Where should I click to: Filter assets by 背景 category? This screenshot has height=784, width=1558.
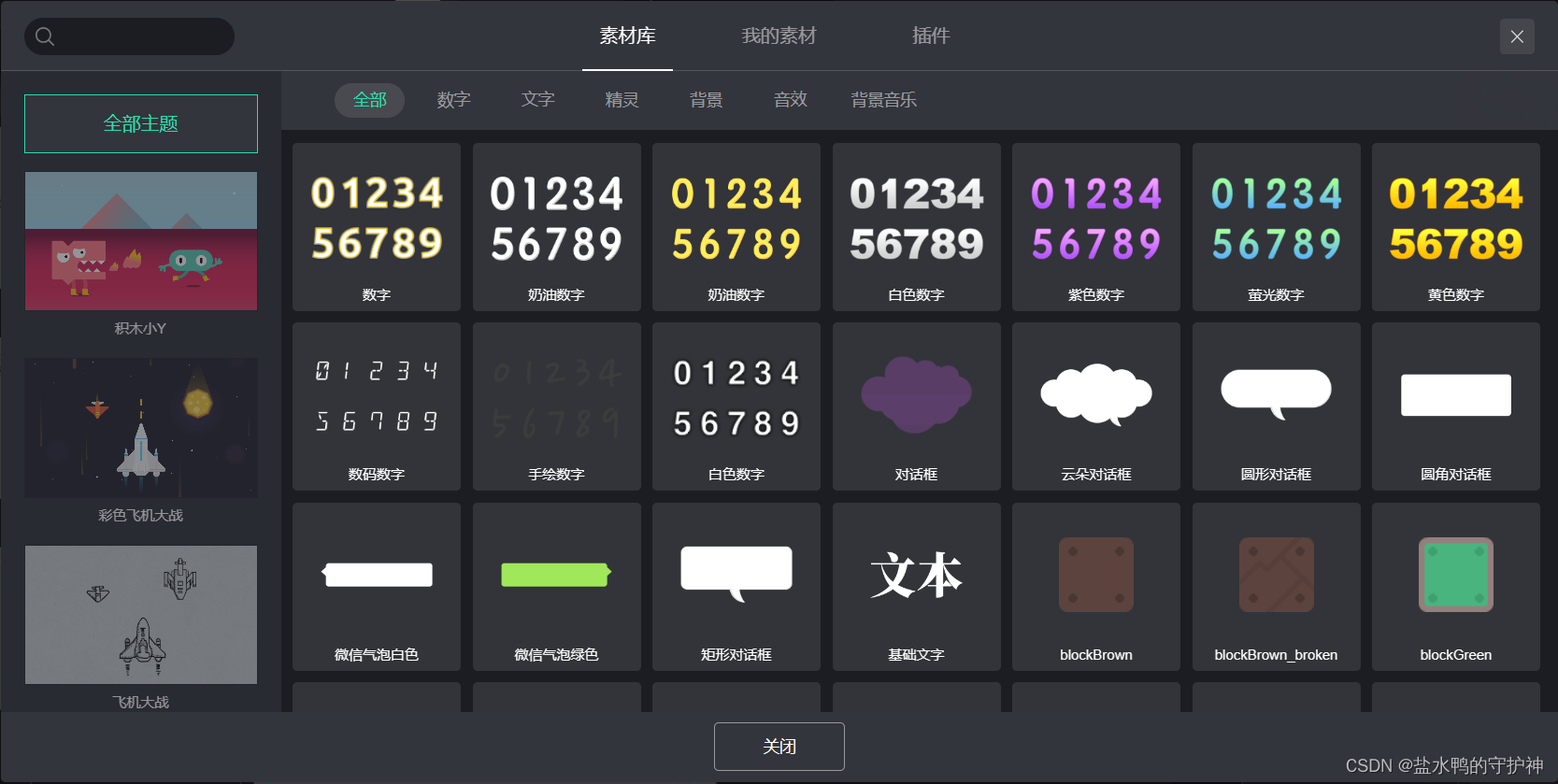[706, 100]
